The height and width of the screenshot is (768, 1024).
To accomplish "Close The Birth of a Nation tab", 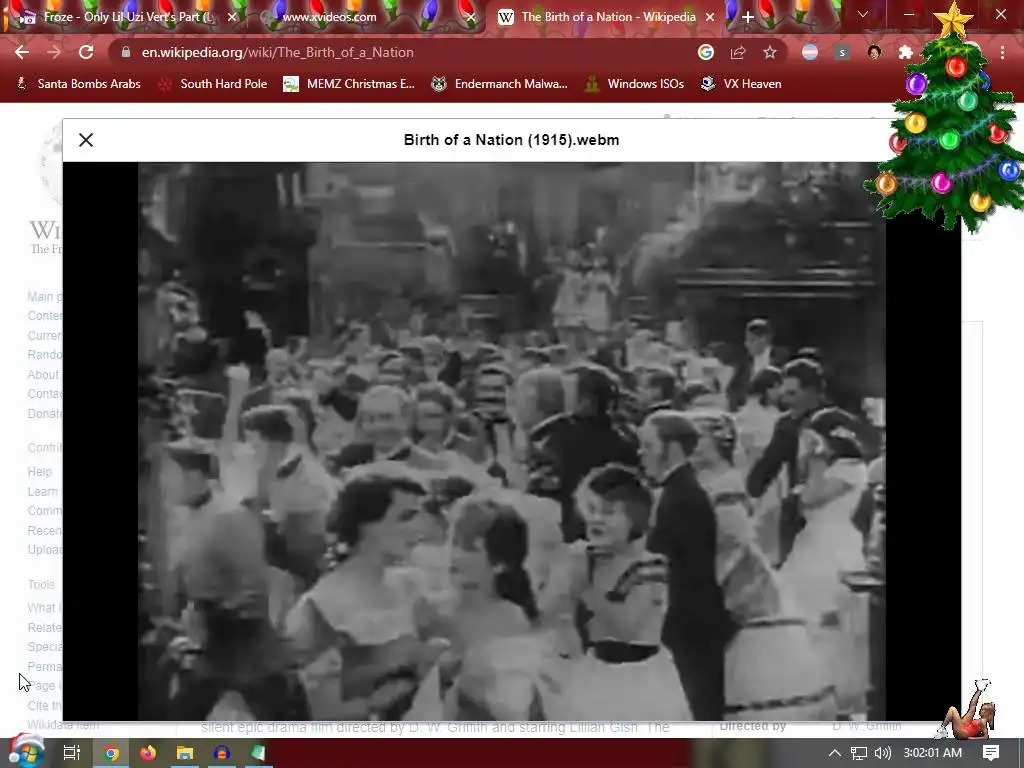I will pyautogui.click(x=710, y=17).
